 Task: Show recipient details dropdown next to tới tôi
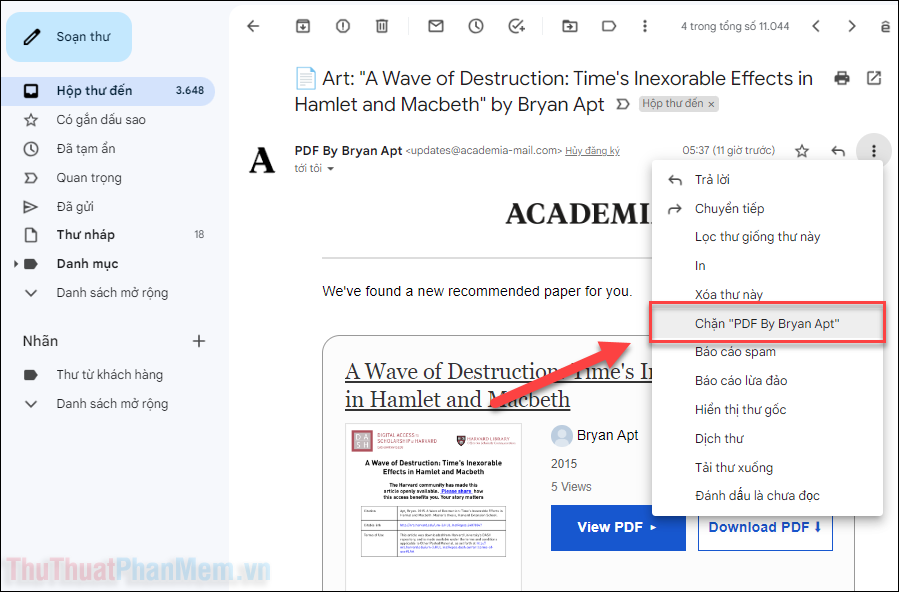[x=330, y=168]
